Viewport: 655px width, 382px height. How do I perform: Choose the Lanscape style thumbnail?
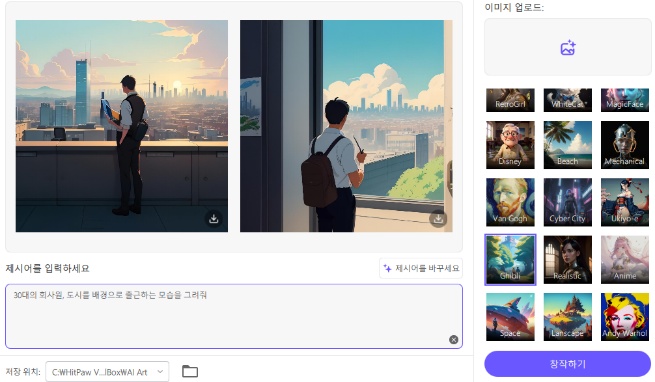[567, 317]
